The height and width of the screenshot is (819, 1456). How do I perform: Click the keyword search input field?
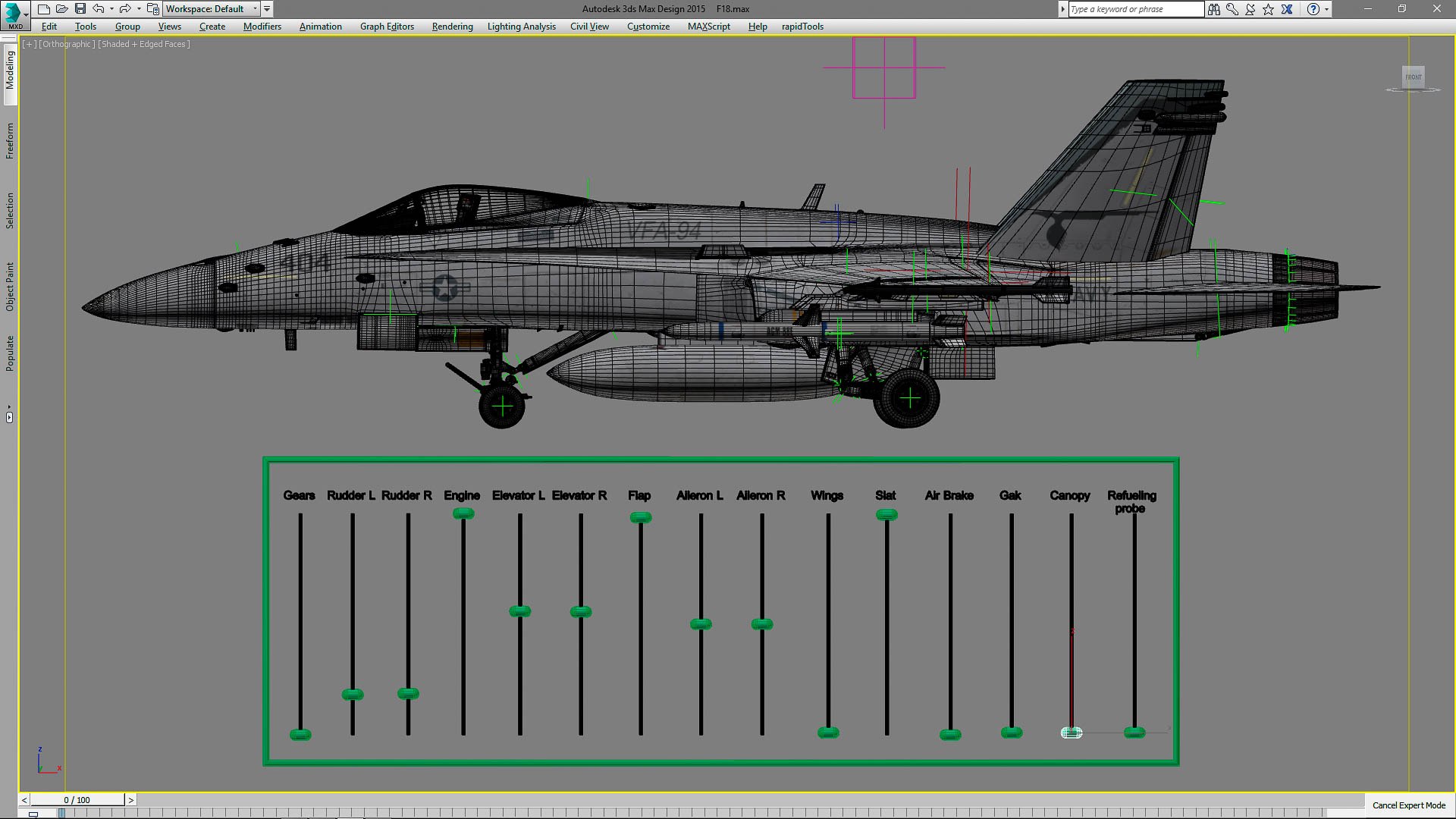click(x=1136, y=9)
